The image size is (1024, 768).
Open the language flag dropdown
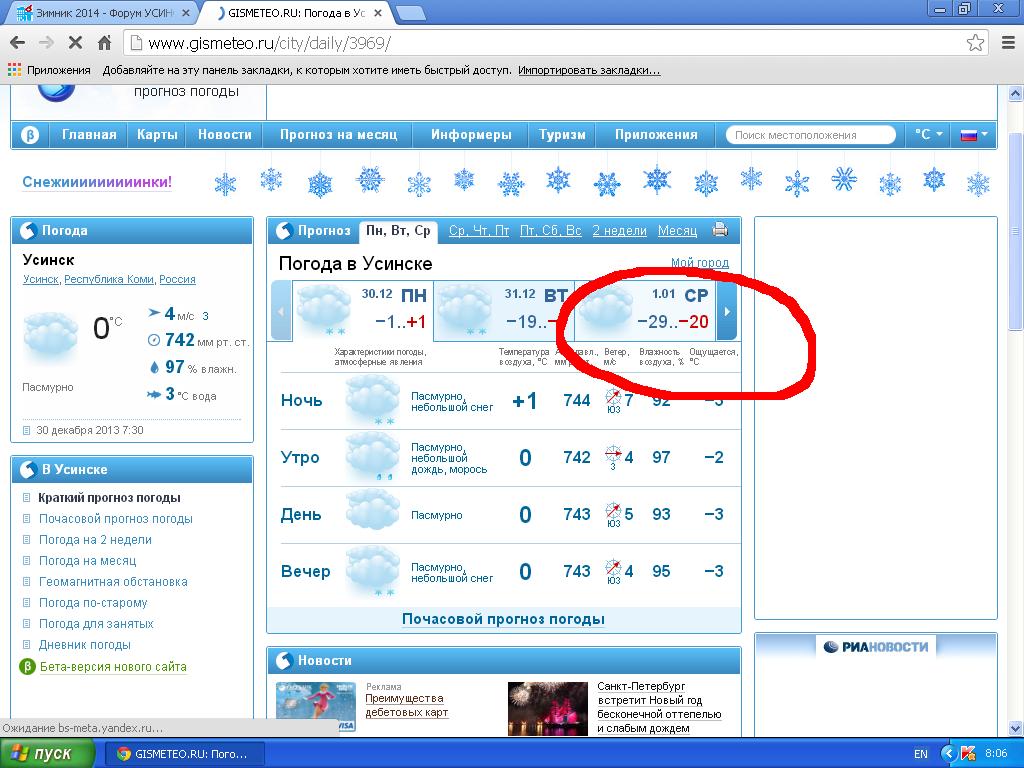974,135
